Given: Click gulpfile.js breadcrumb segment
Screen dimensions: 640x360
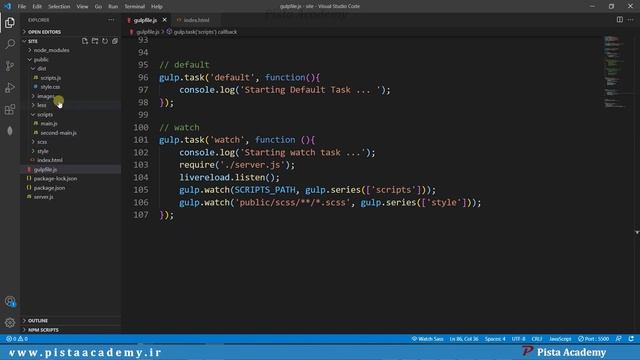Looking at the screenshot, I should (x=147, y=32).
